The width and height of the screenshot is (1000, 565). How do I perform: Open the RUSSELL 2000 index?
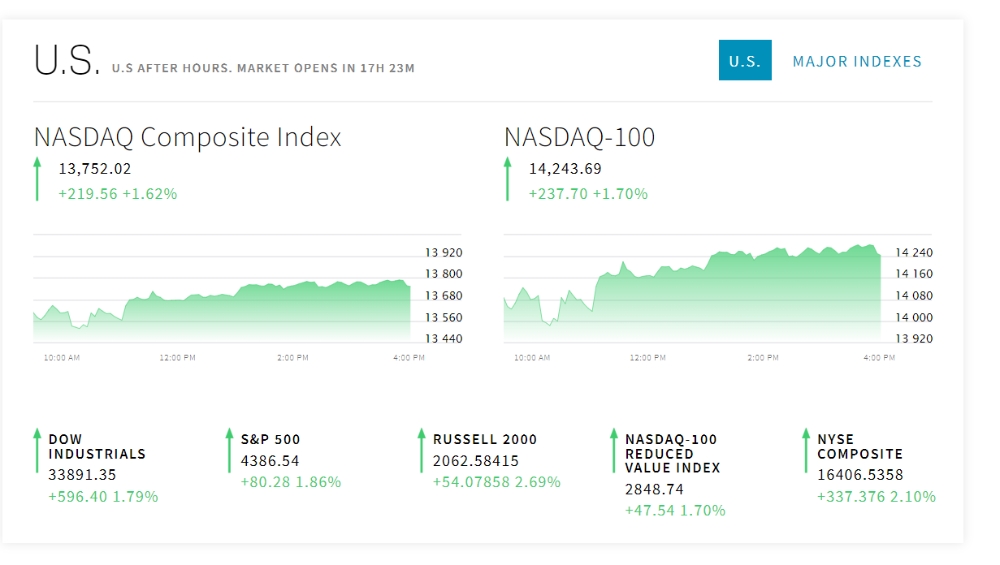tap(485, 439)
